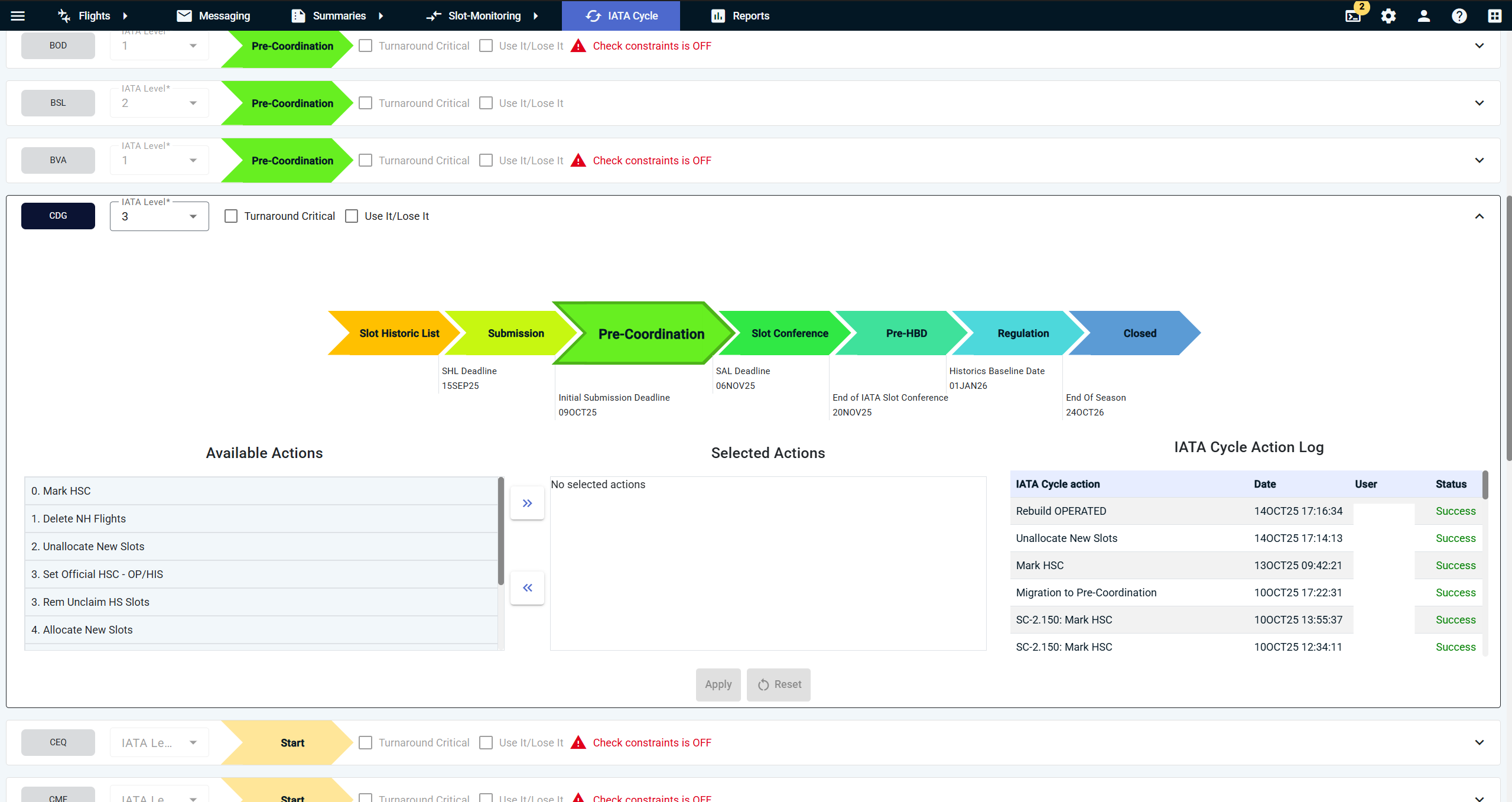Open the hamburger main menu

click(18, 16)
